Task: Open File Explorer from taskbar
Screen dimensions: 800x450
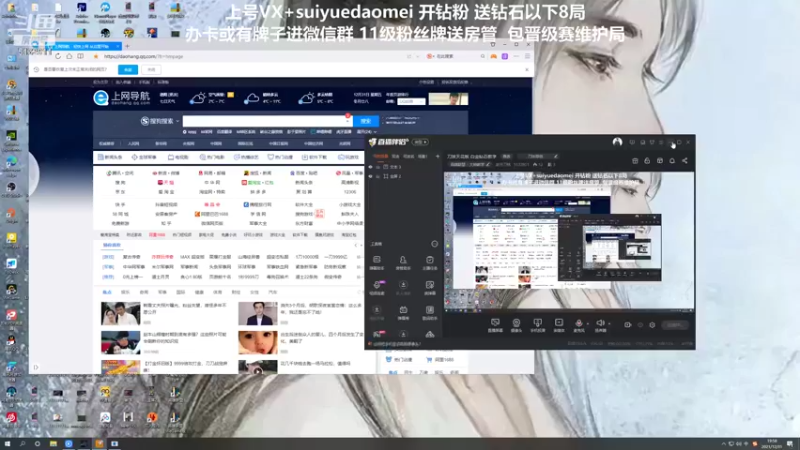Action: (x=53, y=444)
